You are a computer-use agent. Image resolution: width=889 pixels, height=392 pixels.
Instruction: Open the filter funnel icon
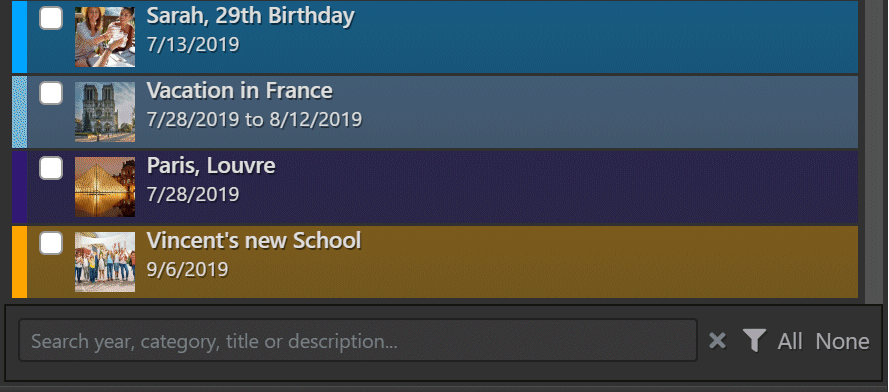point(755,341)
